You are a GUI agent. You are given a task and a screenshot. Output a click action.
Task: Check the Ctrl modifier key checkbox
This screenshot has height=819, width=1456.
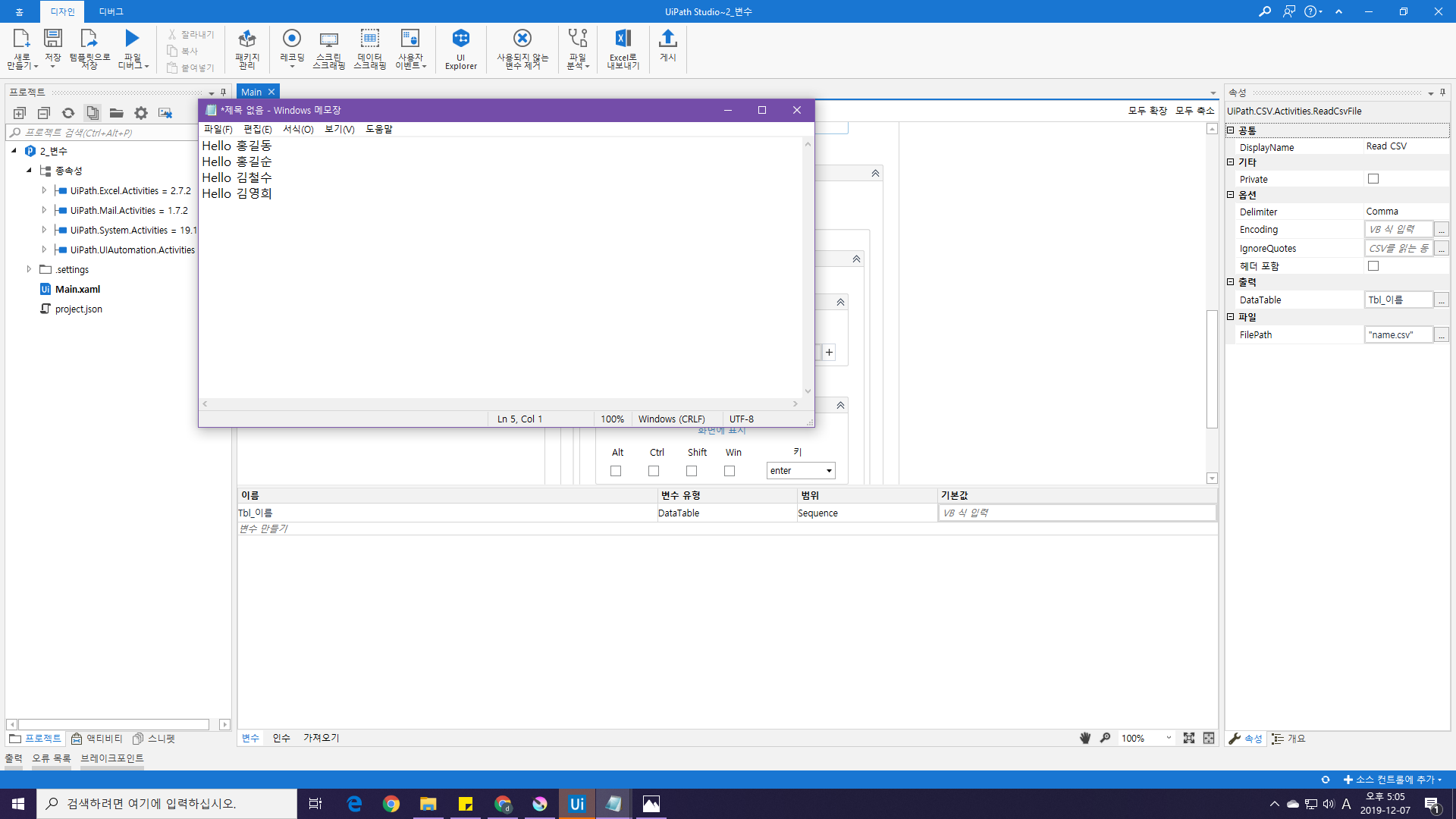654,471
